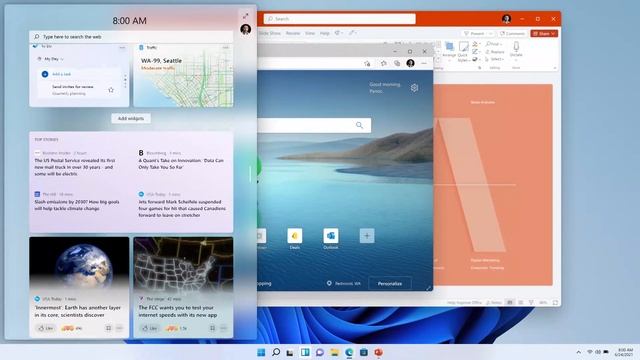The image size is (640, 360).
Task: Open Bloomberg Quant's Take on Innovation story
Action: (181, 164)
